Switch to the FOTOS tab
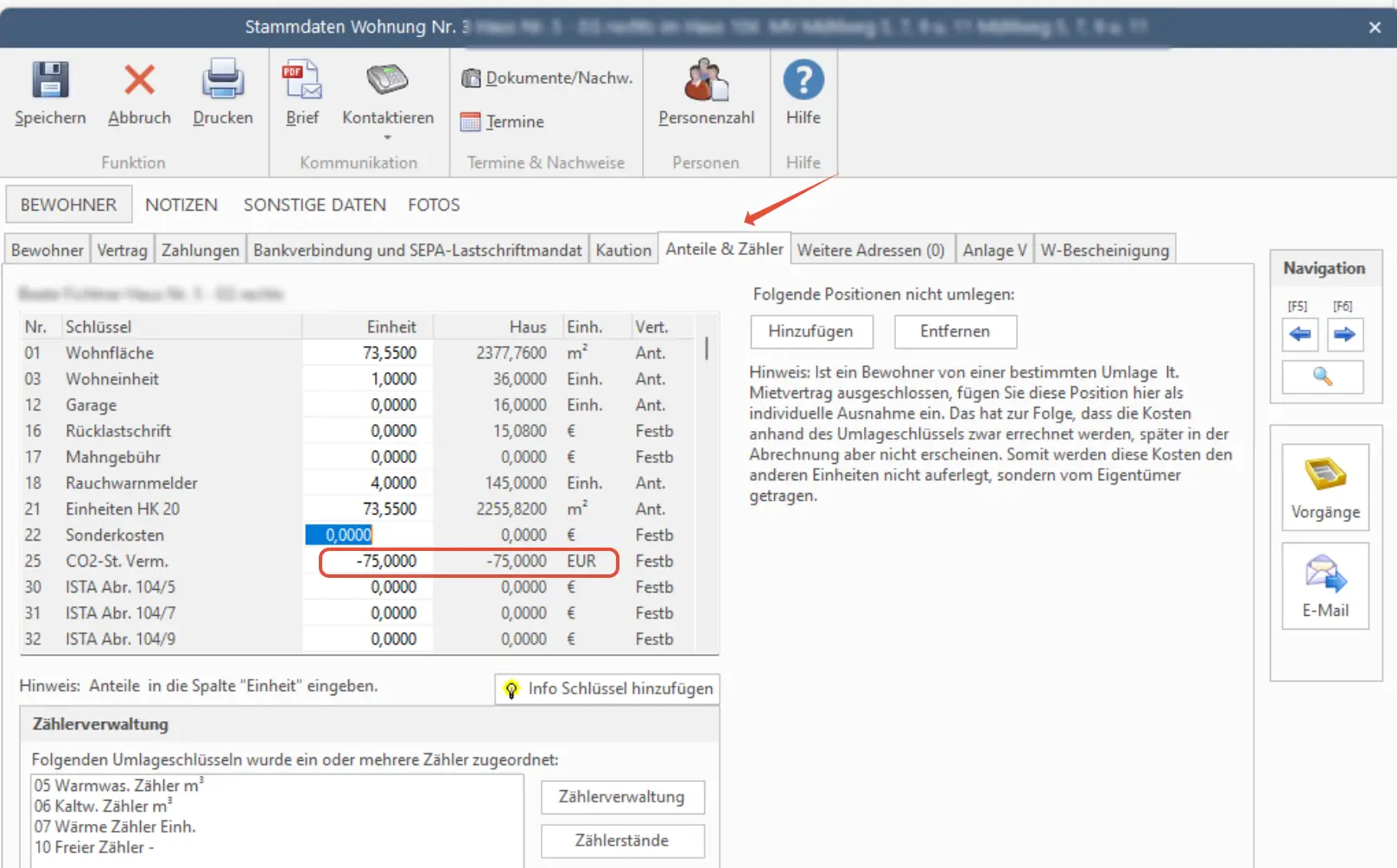 pos(434,205)
